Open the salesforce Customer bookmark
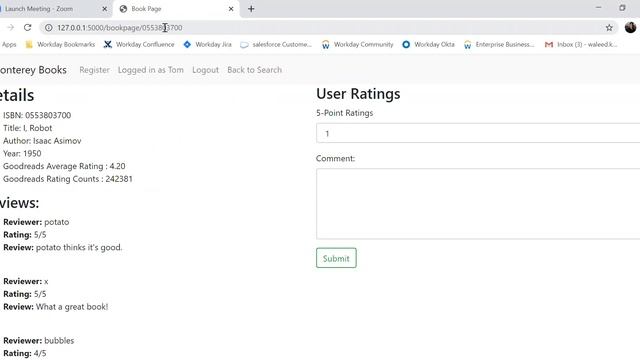 tap(276, 44)
